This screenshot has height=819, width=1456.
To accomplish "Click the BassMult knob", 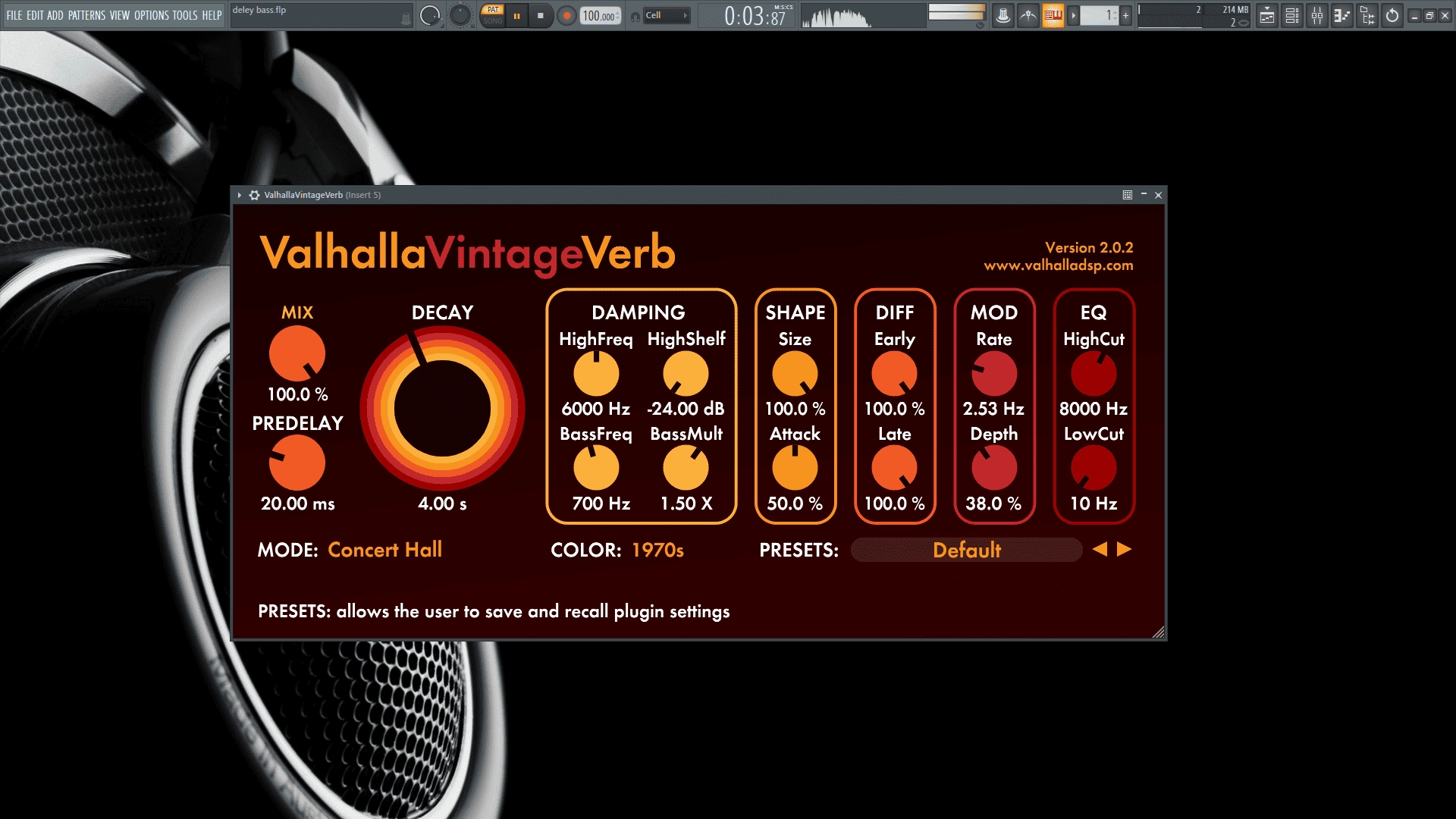I will point(686,468).
